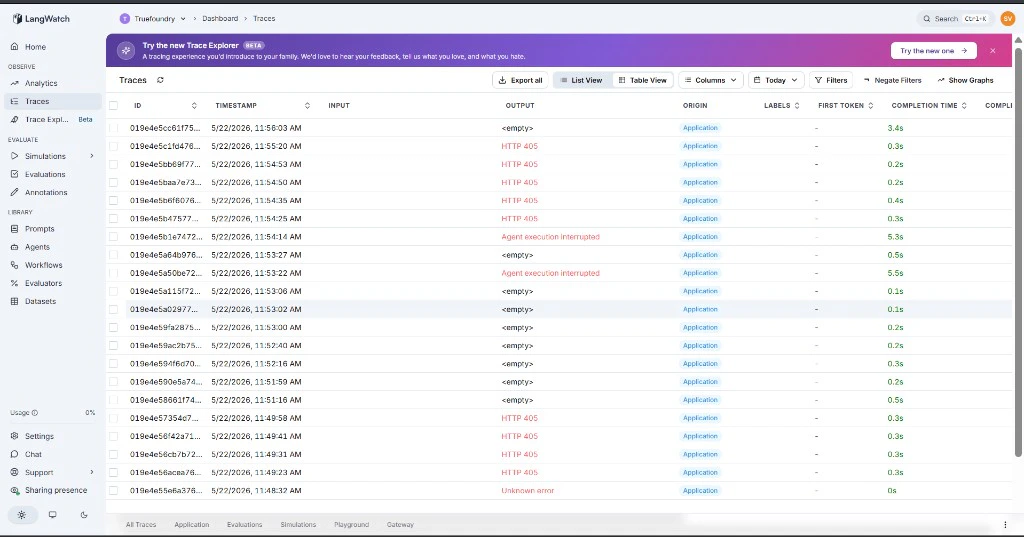This screenshot has width=1024, height=537.
Task: Open Trace Explorer Beta page
Action: [x=52, y=120]
